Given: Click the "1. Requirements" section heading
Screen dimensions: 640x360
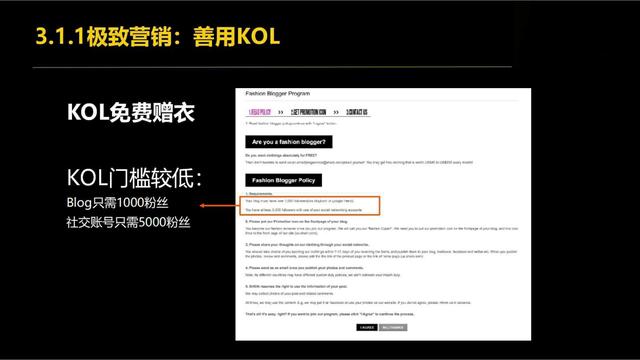Looking at the screenshot, I should (259, 193).
